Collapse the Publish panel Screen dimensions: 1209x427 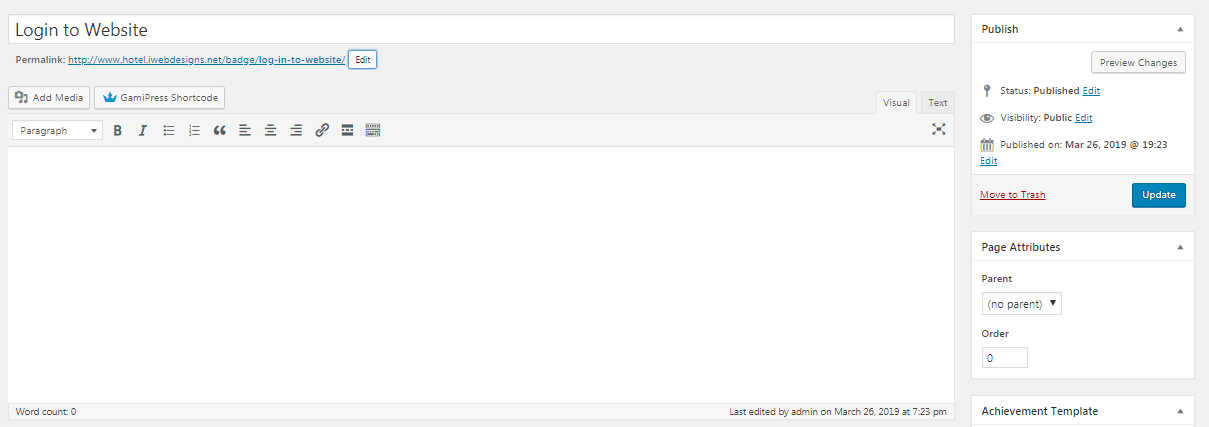(x=1180, y=29)
